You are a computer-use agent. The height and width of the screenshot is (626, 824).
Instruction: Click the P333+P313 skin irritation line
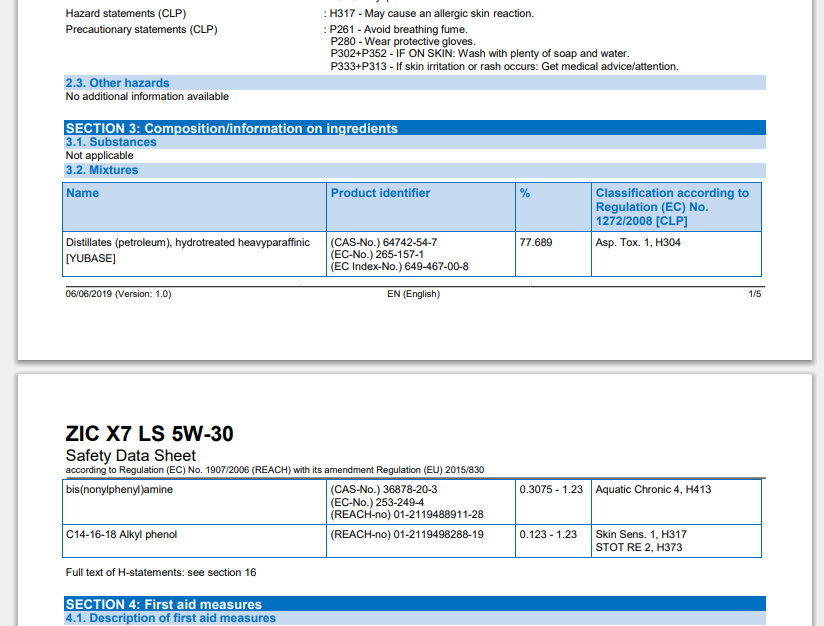[504, 67]
